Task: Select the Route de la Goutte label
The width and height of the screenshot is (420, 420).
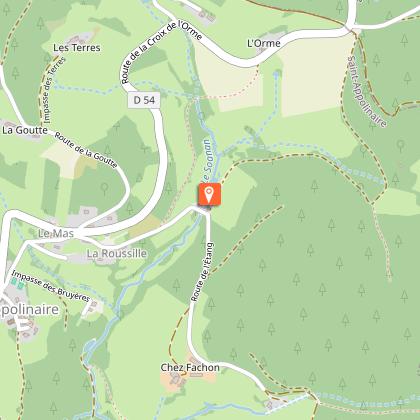Action: [86, 150]
